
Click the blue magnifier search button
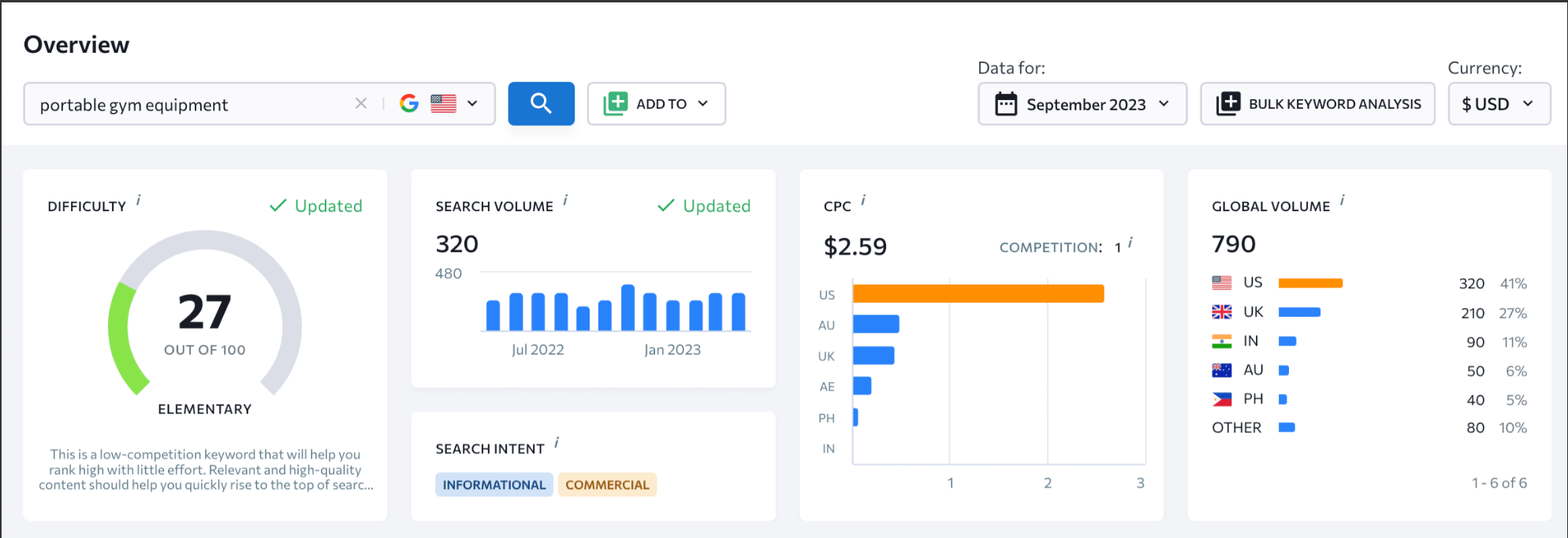pos(541,103)
